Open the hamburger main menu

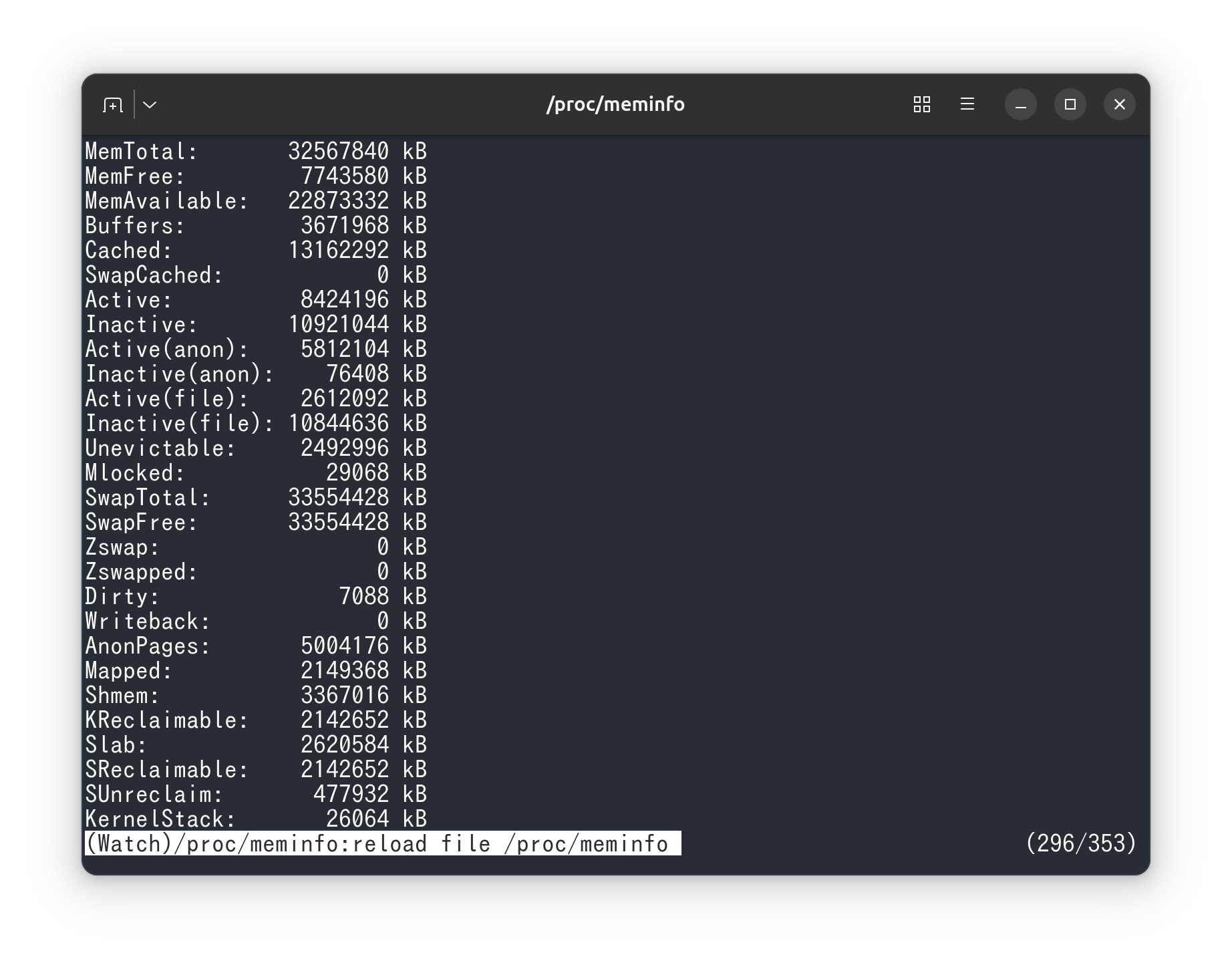pos(967,104)
